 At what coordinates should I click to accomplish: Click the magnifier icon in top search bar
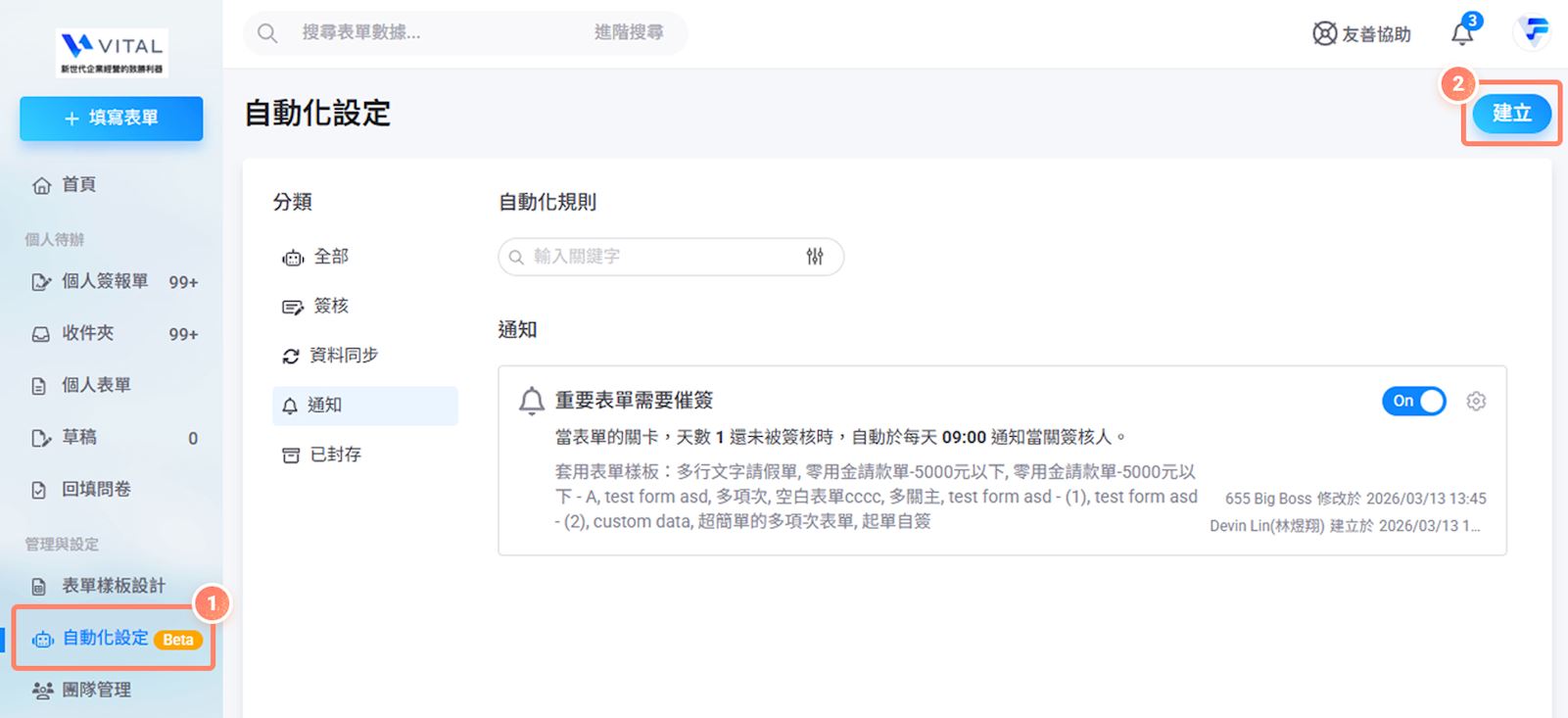[x=266, y=33]
